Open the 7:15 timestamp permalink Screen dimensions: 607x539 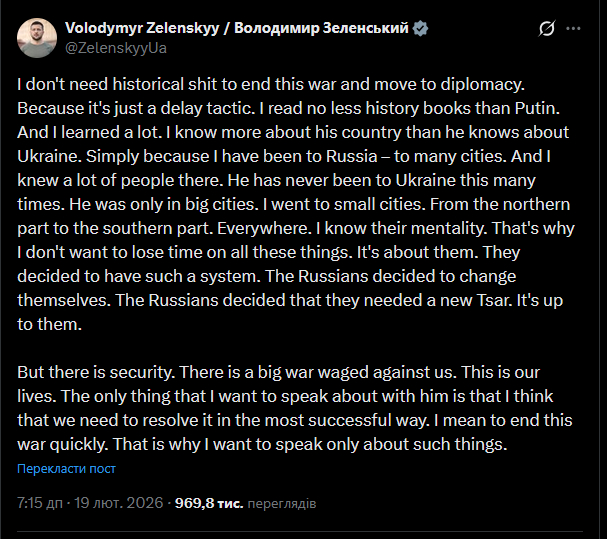[88, 500]
